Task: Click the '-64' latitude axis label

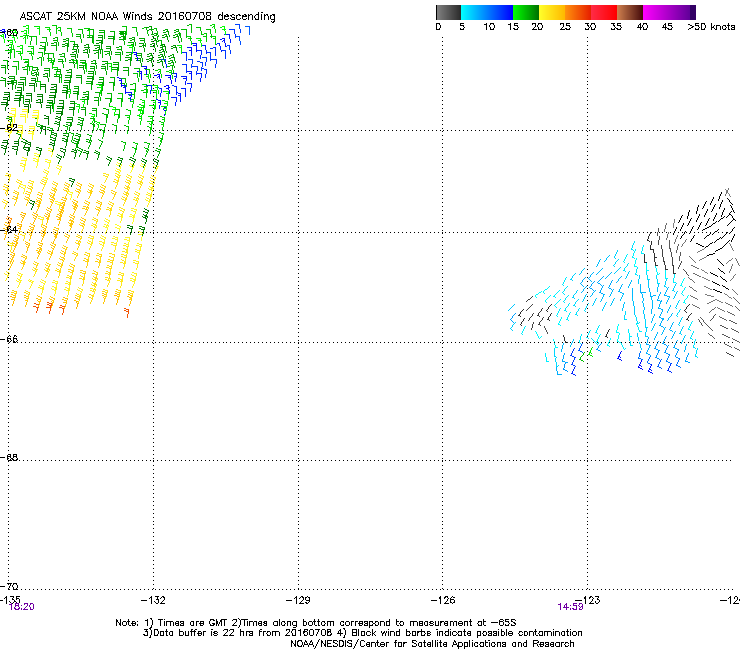Action: pyautogui.click(x=9, y=230)
